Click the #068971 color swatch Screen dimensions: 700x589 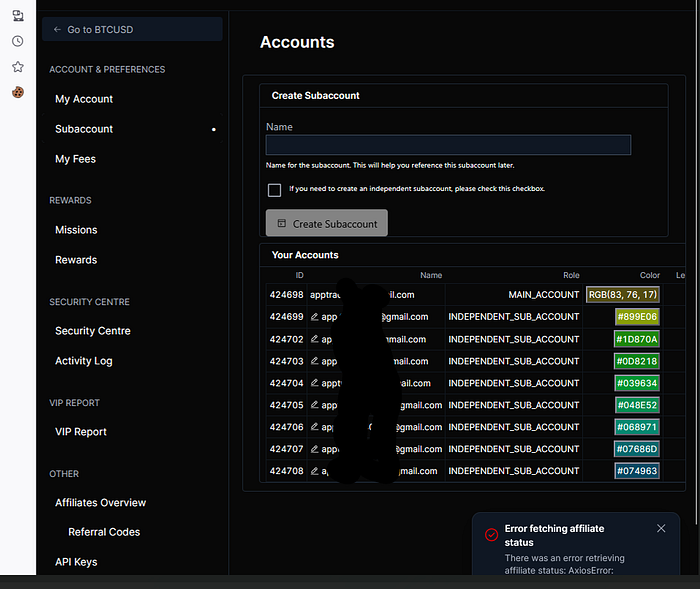[x=637, y=426]
